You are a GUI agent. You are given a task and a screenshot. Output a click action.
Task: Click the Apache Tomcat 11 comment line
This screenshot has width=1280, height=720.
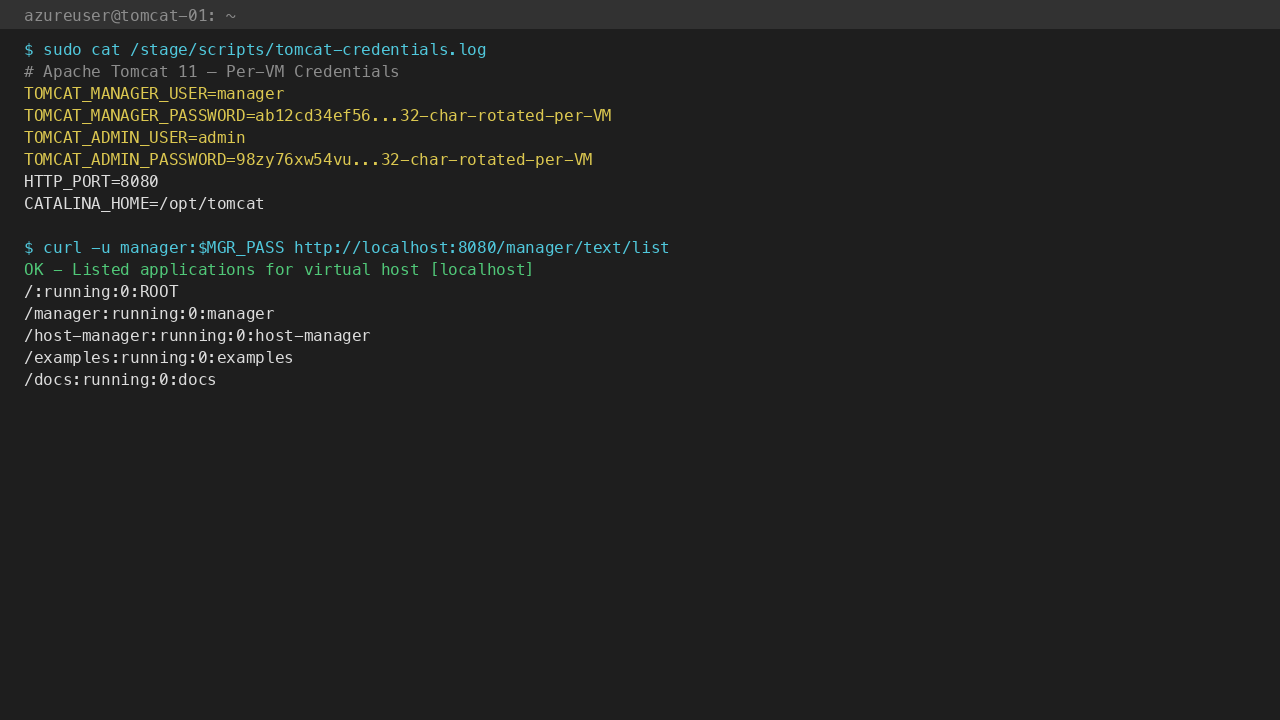[x=212, y=72]
